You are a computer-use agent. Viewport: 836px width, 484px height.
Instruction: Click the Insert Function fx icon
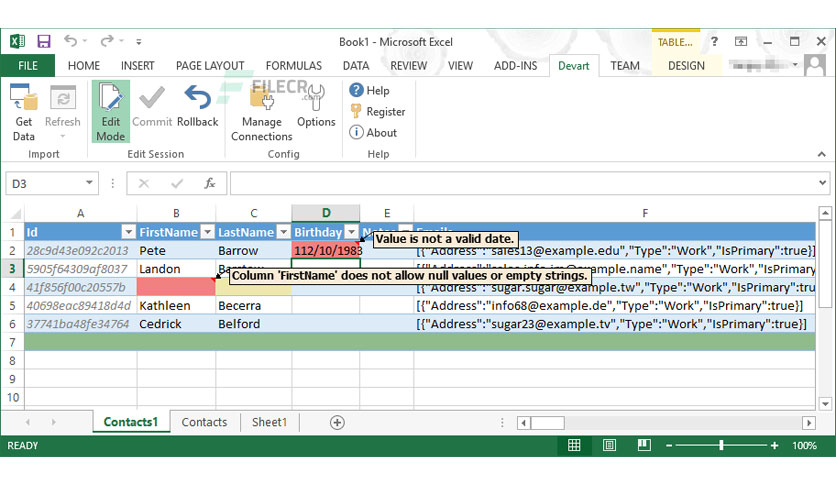pyautogui.click(x=210, y=183)
